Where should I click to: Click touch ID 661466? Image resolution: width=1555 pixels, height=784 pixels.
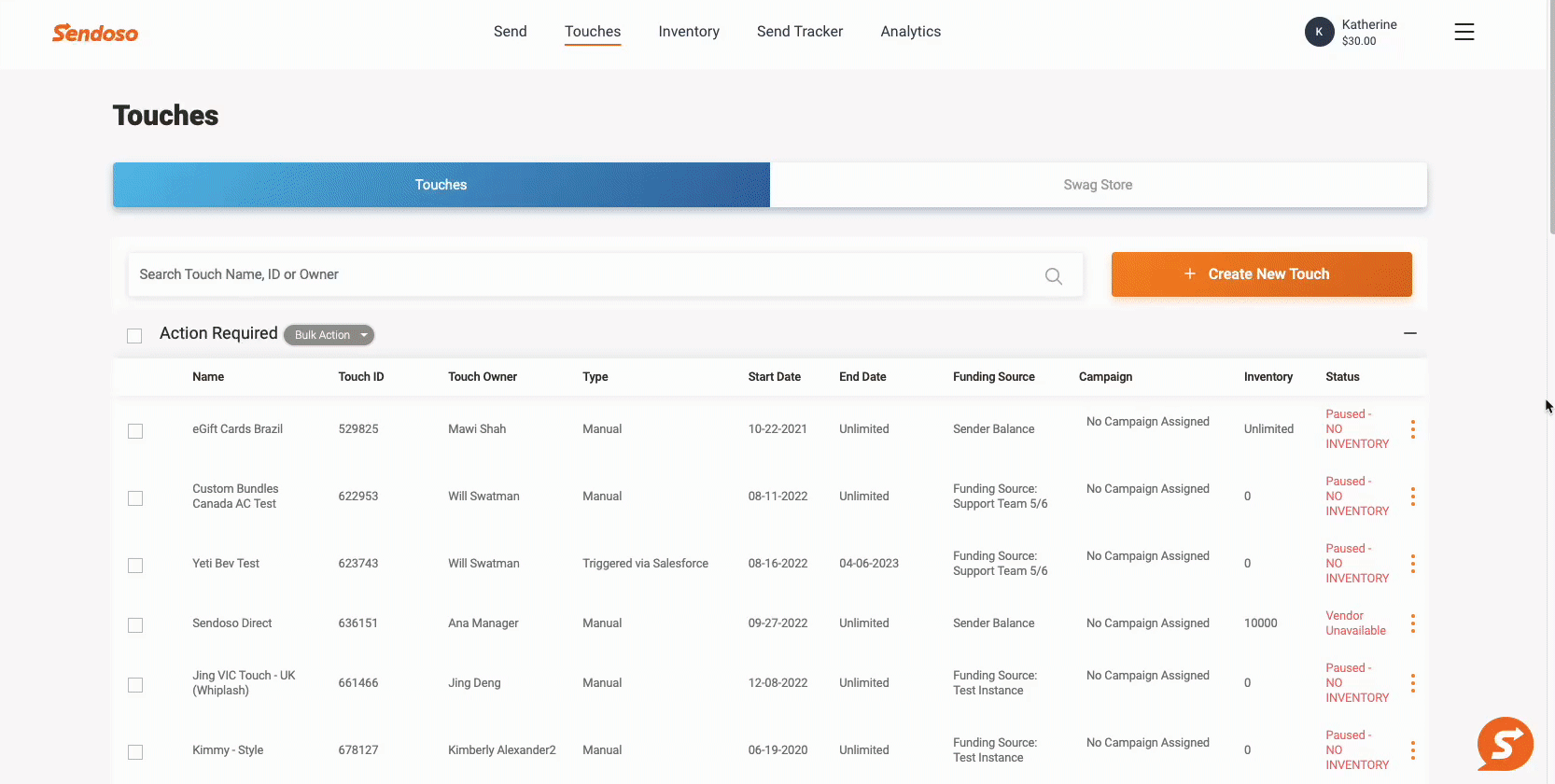(358, 683)
